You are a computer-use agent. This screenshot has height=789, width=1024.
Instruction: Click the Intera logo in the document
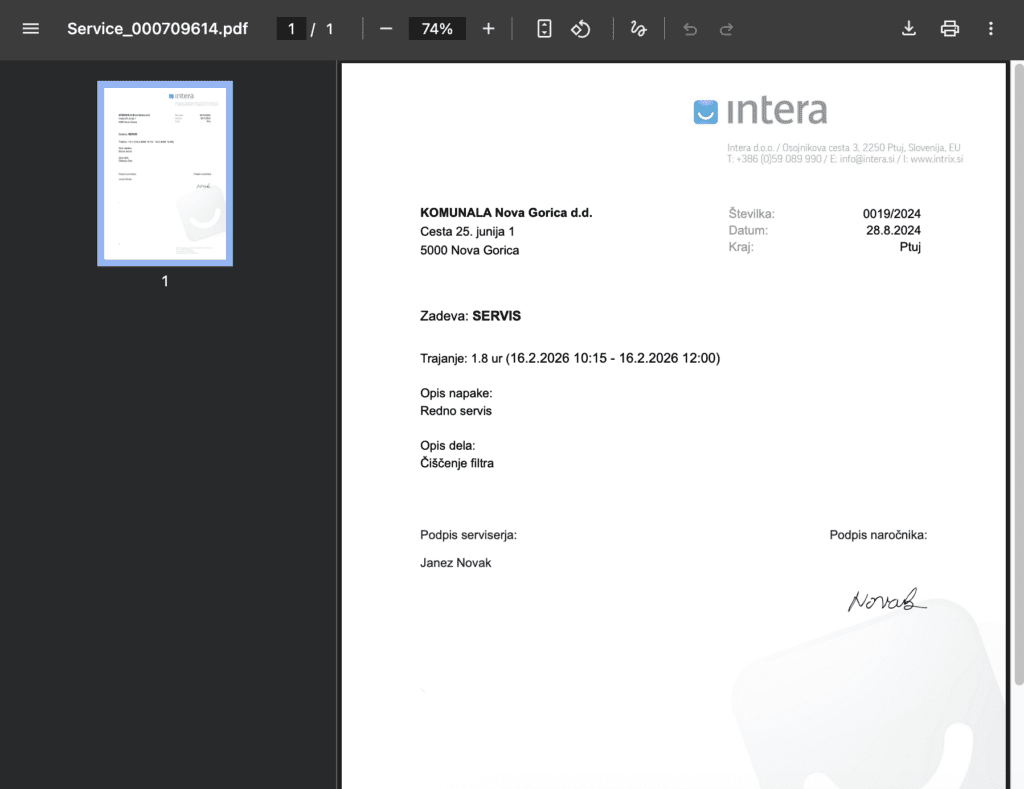pos(760,111)
